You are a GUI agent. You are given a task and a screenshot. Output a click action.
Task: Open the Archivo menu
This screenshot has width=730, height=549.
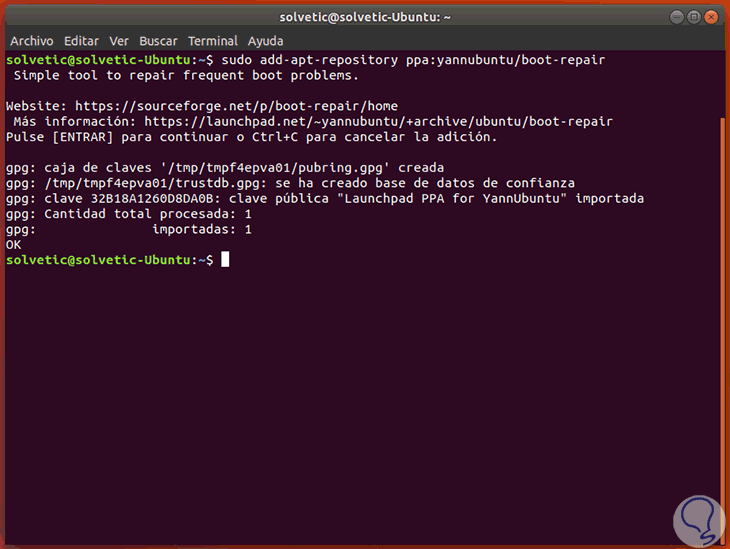tap(31, 41)
